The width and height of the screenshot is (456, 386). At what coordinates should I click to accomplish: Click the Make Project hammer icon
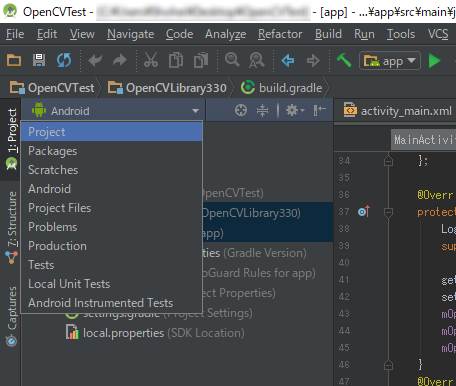pyautogui.click(x=343, y=61)
